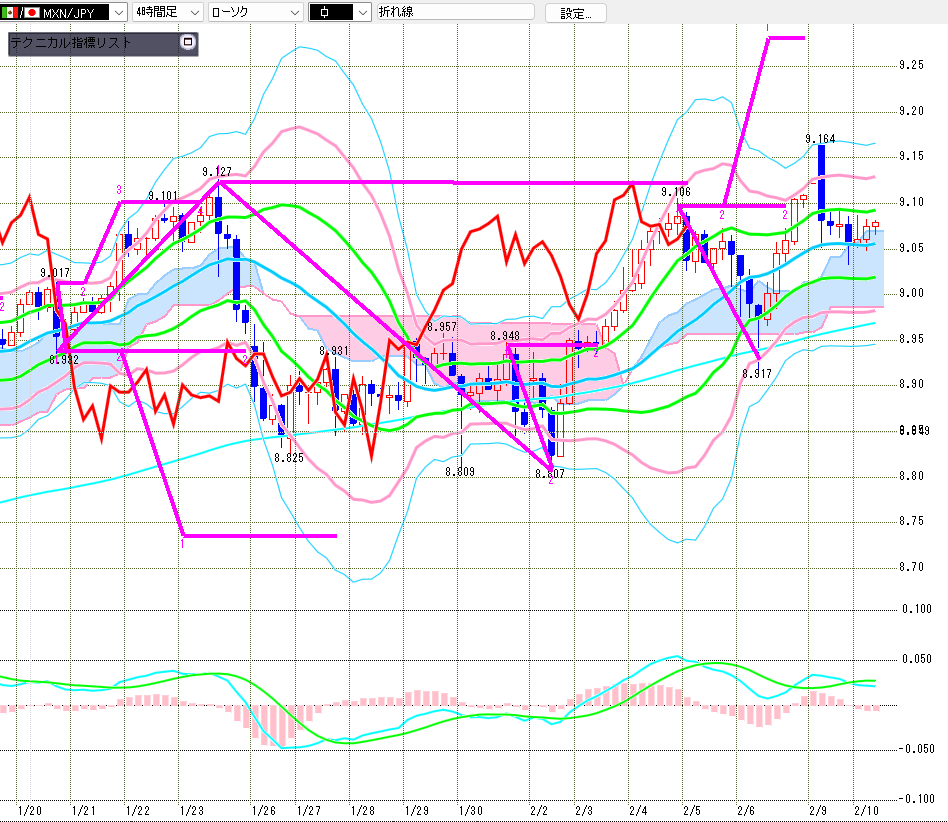Click the 8.807 low price label

[x=549, y=473]
